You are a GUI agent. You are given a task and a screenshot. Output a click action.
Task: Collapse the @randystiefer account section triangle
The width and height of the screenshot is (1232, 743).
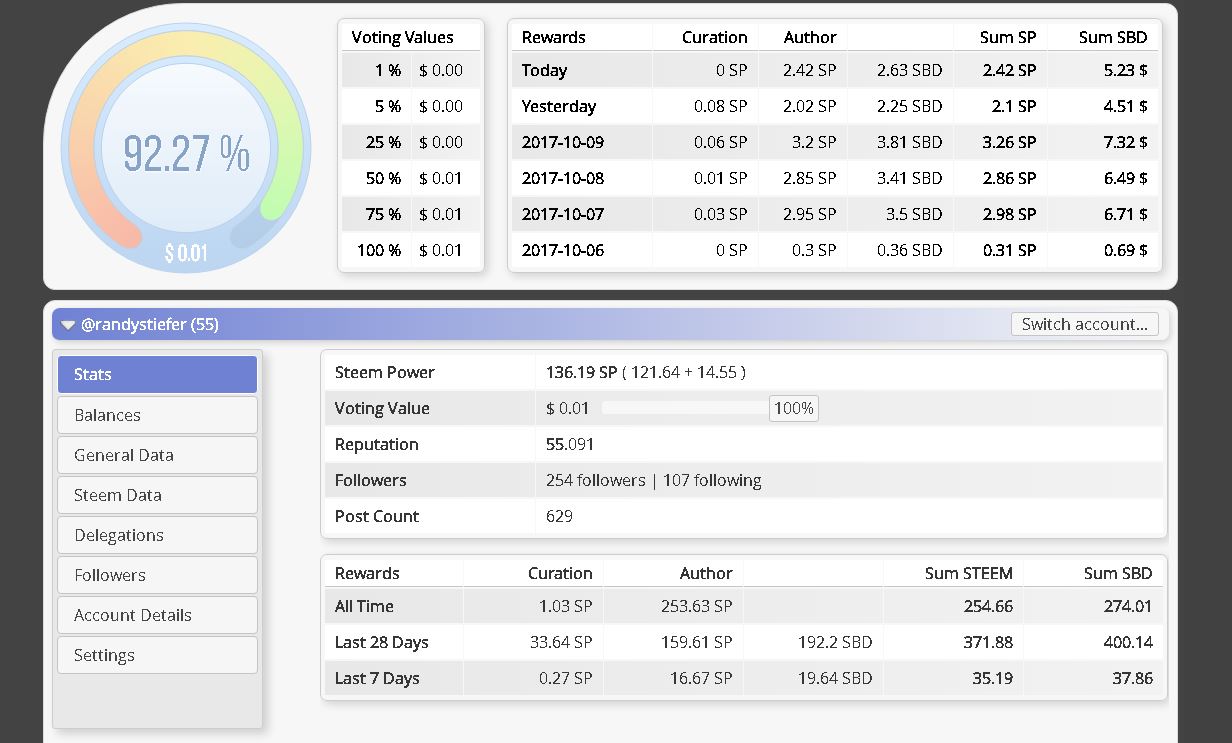coord(67,325)
